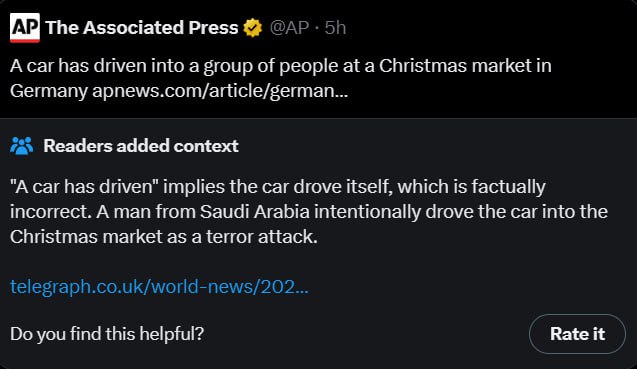The height and width of the screenshot is (369, 637).
Task: Open the telegraph.co.uk source link
Action: click(159, 287)
